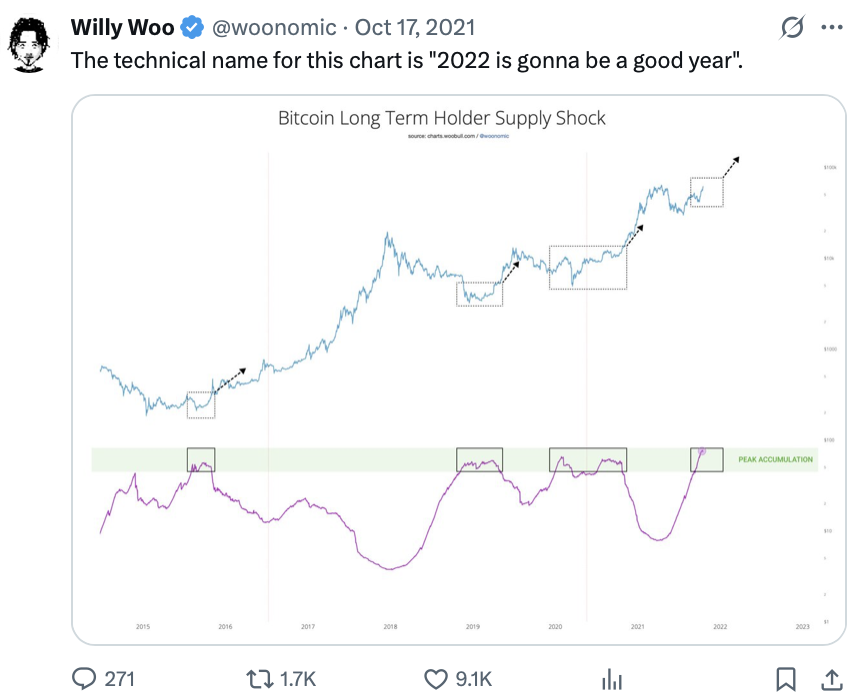The image size is (864, 700).
Task: Click the 271 replies count
Action: point(119,679)
